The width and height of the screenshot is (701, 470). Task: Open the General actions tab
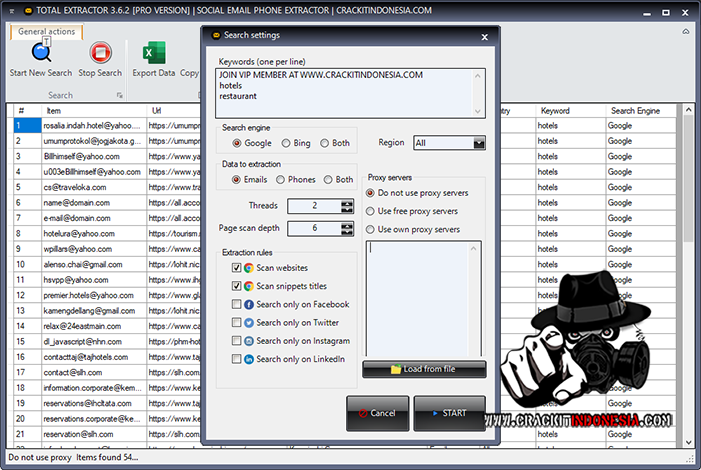coord(46,31)
